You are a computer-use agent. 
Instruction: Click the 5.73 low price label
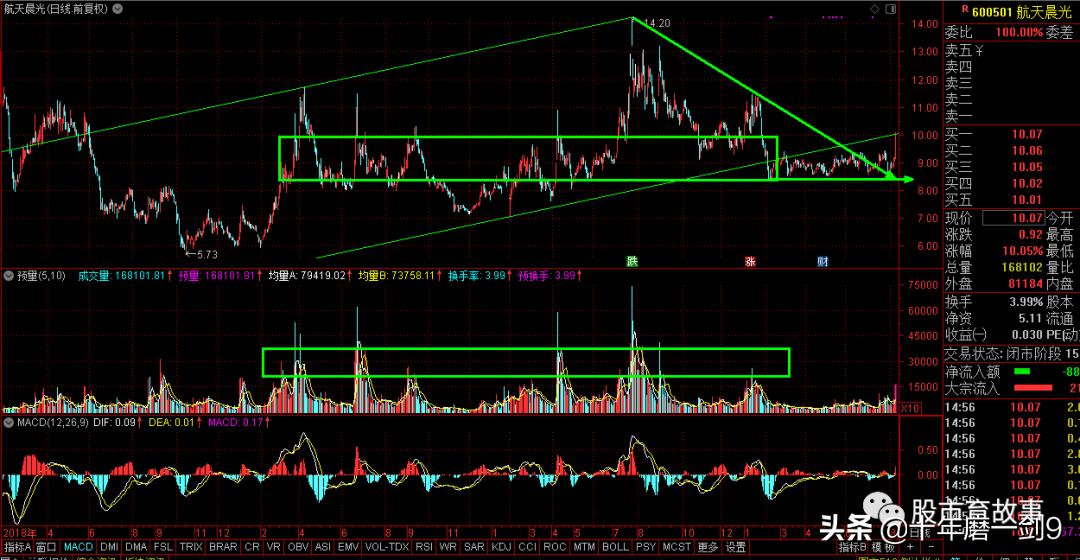point(206,254)
